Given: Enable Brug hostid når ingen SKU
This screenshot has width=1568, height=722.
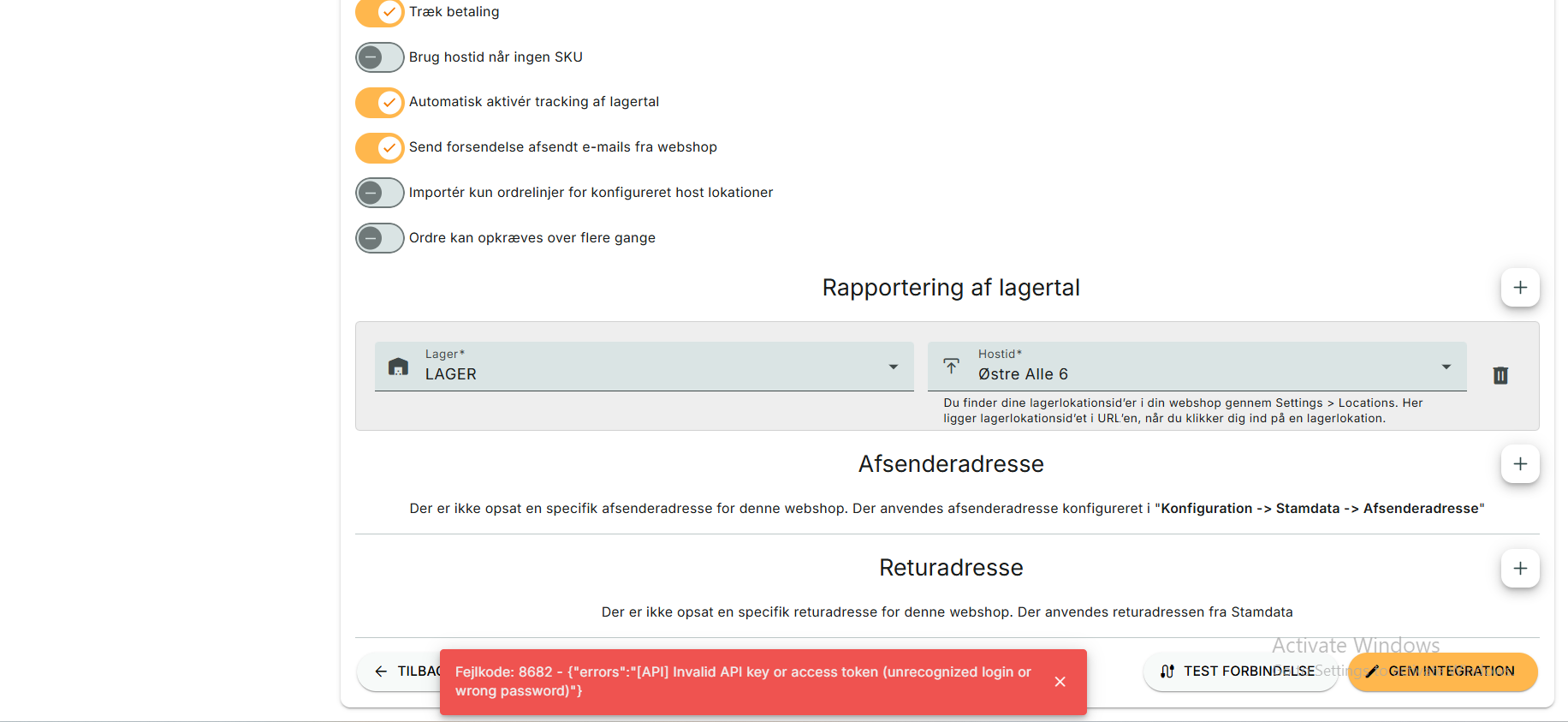Looking at the screenshot, I should pyautogui.click(x=380, y=57).
